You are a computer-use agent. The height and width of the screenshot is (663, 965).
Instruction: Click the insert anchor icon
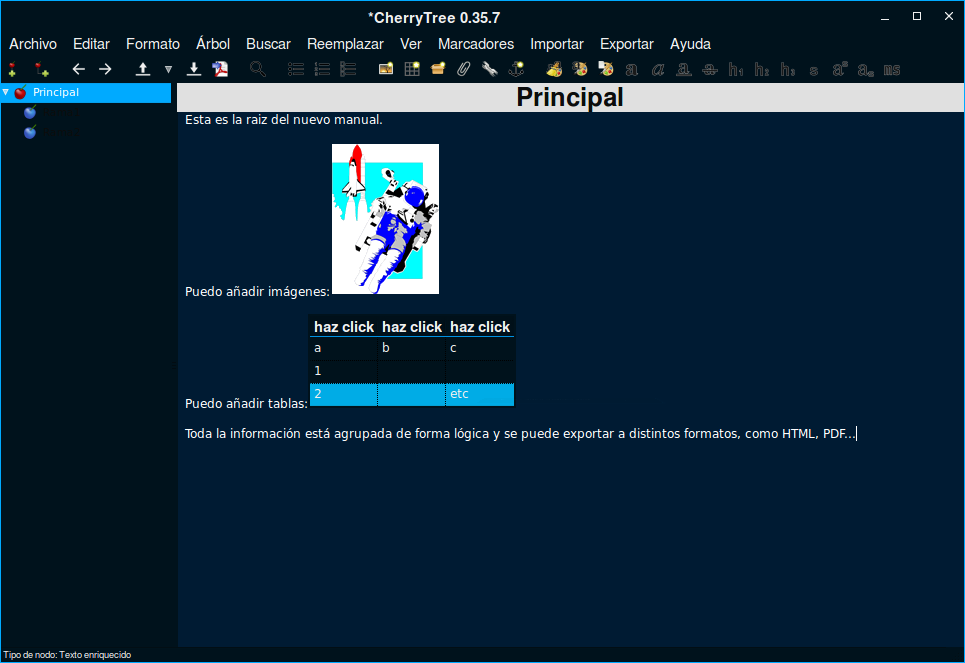[516, 70]
